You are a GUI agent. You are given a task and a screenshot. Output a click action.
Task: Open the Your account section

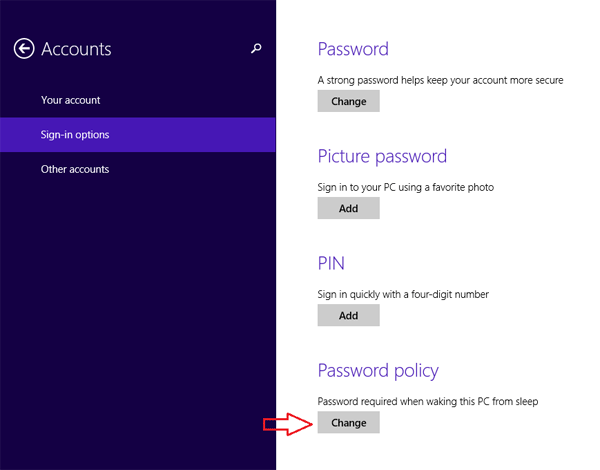[x=70, y=100]
